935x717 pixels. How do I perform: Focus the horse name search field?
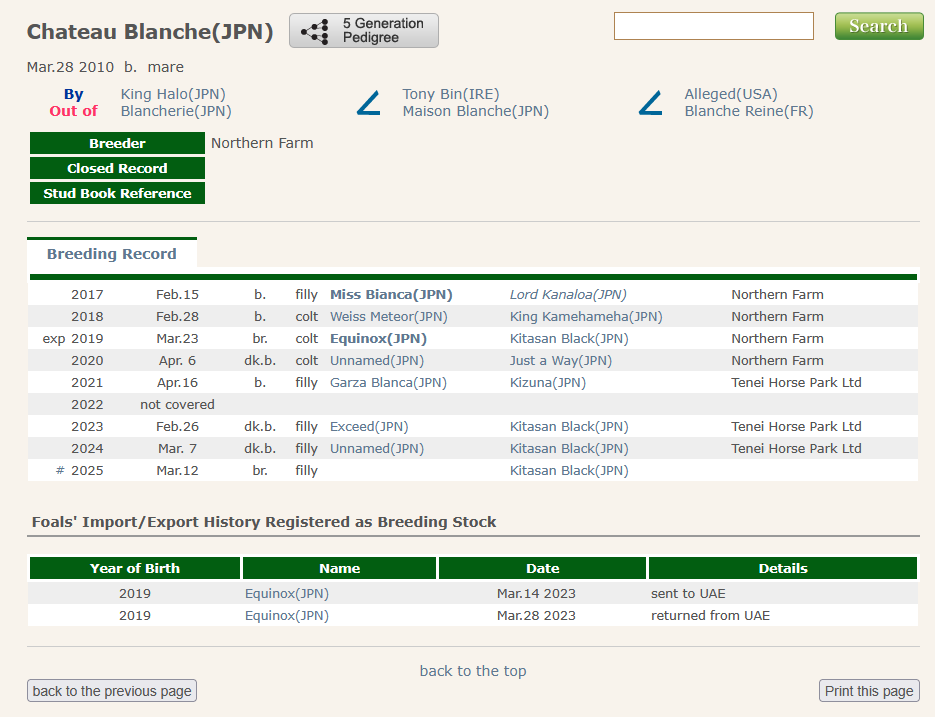pos(714,26)
